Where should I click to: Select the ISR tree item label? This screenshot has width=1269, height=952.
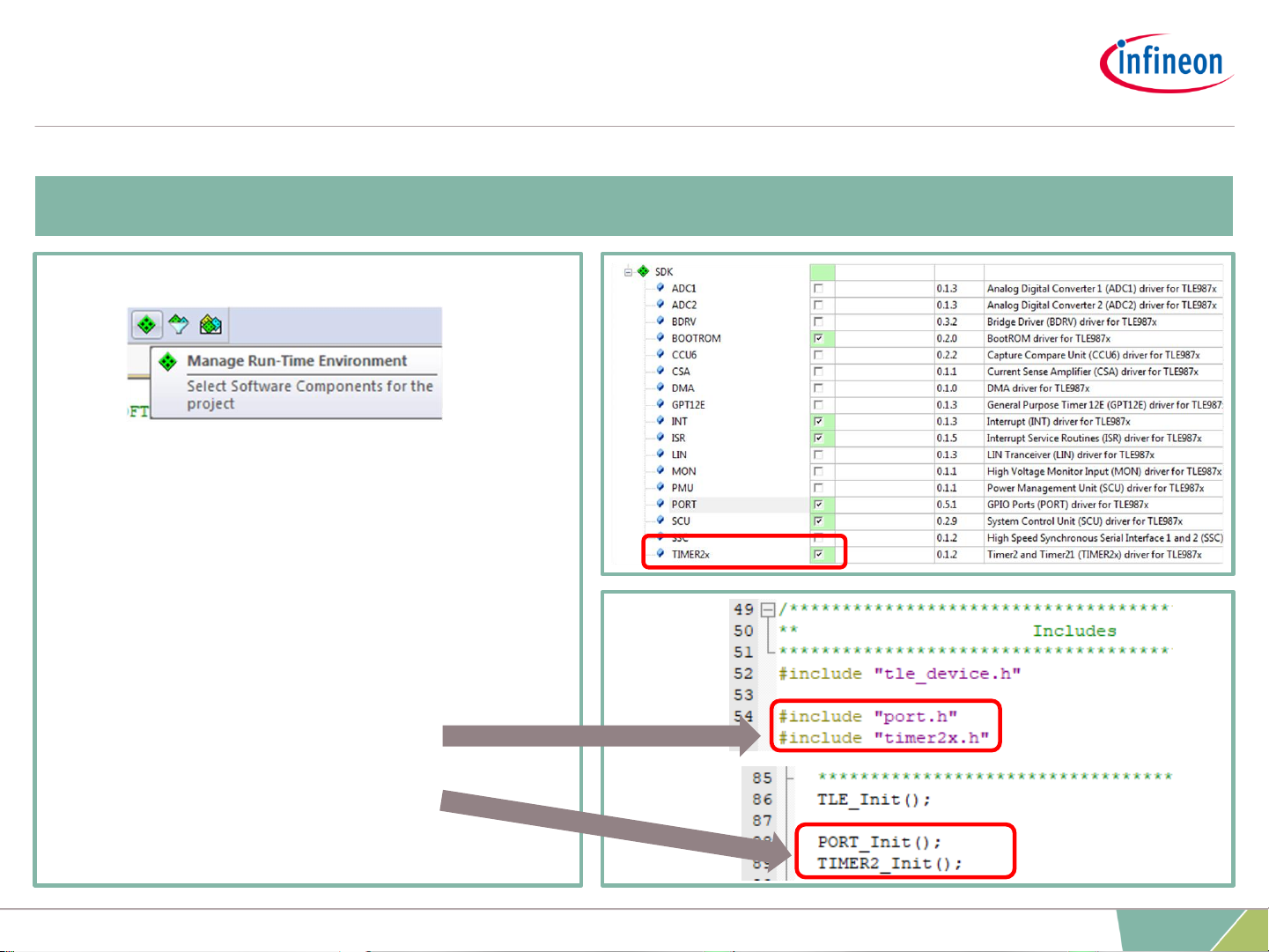tap(678, 439)
